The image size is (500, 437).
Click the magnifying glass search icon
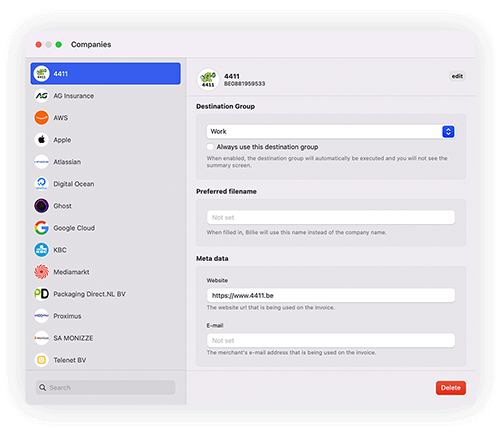pyautogui.click(x=42, y=387)
